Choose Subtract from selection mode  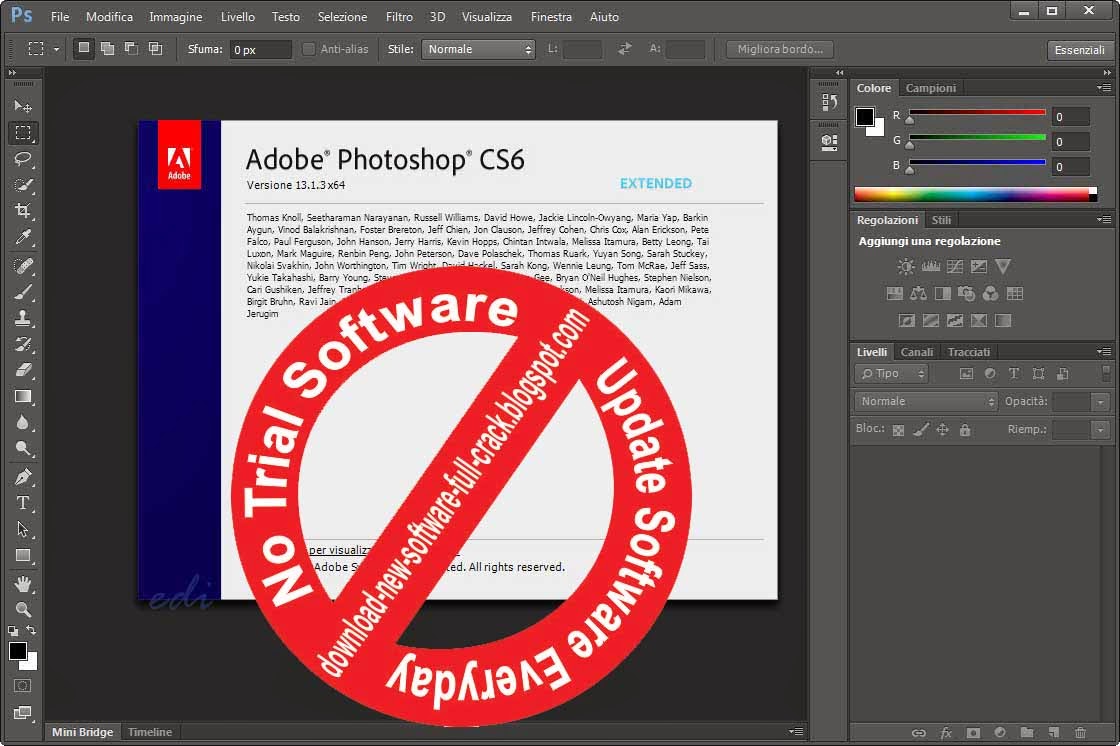[x=131, y=49]
